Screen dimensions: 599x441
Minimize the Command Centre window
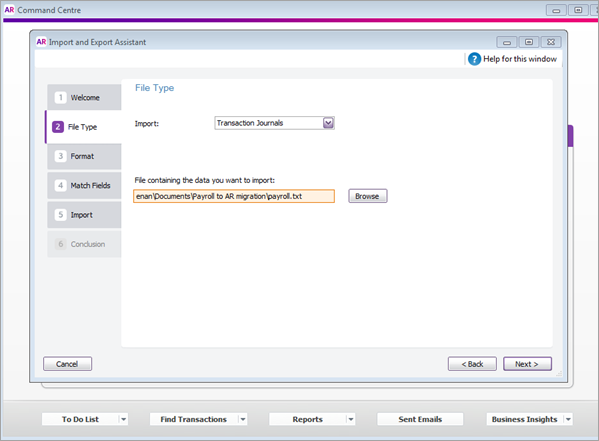tap(556, 10)
